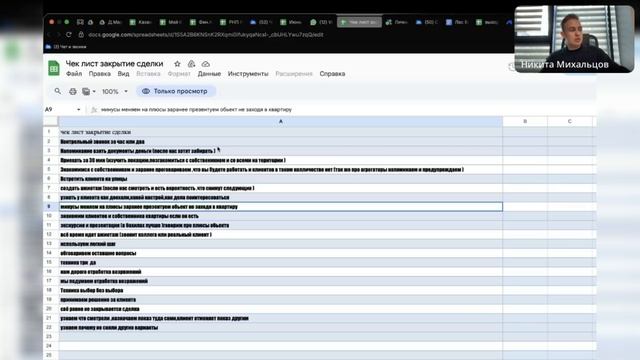Click cell всё равно не закрывается сделка
The height and width of the screenshot is (360, 640).
280,309
